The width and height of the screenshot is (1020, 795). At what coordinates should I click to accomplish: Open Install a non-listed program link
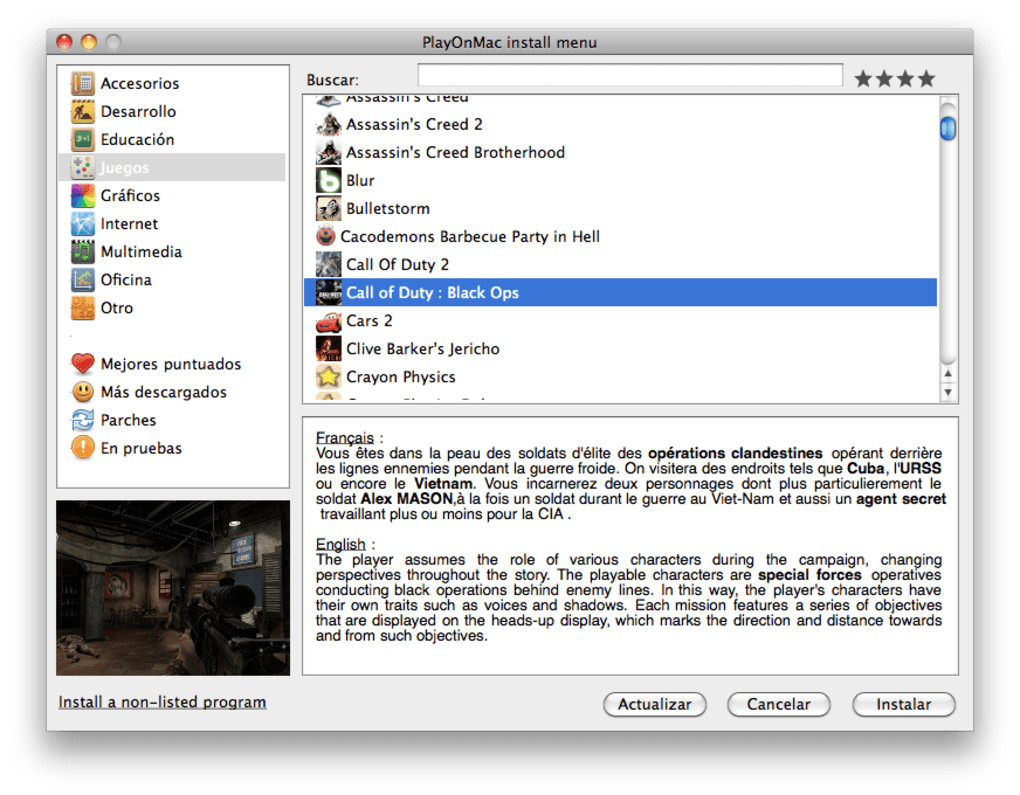click(x=162, y=702)
